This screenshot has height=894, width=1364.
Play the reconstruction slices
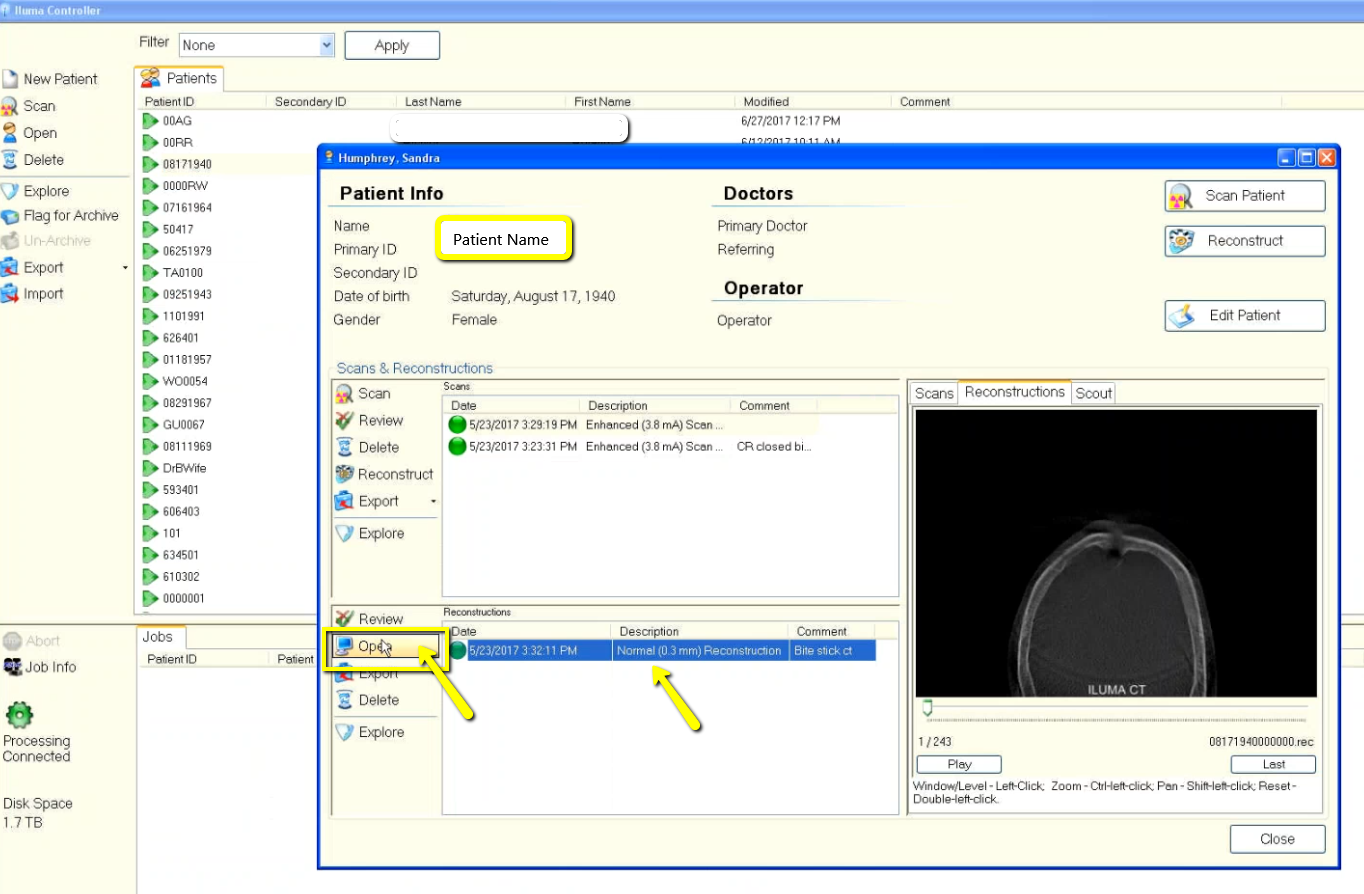pos(959,764)
